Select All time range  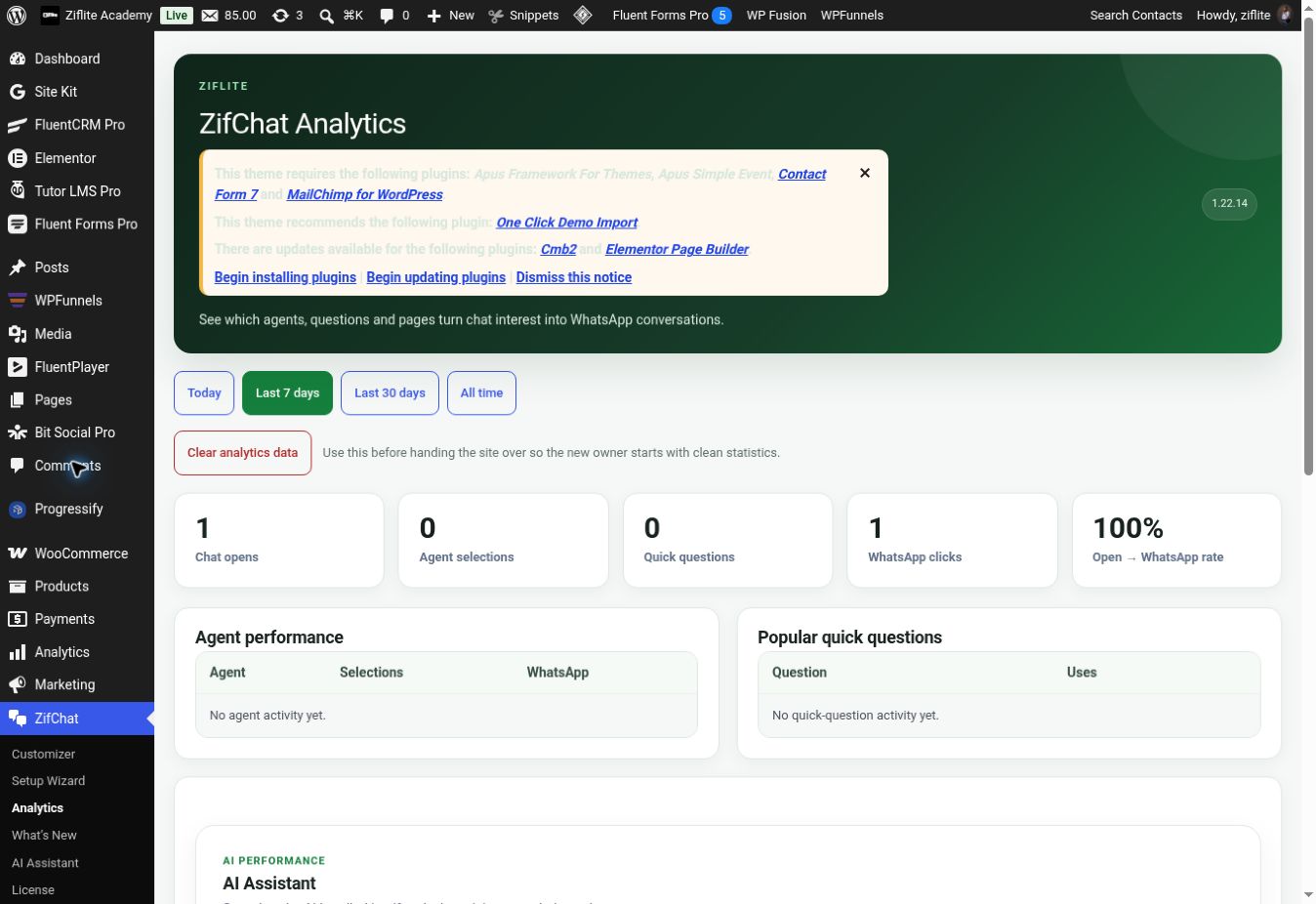[481, 393]
